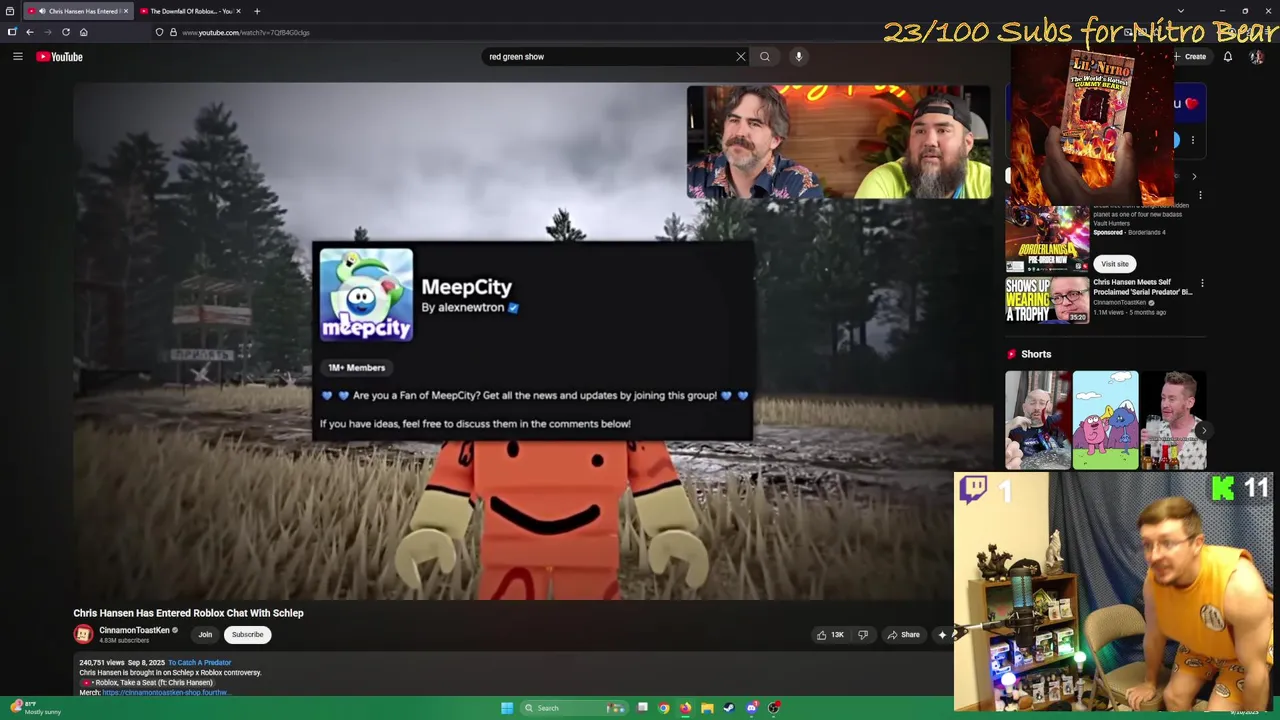
Task: Open the cinnamontoastken-shop merch link
Action: [166, 692]
